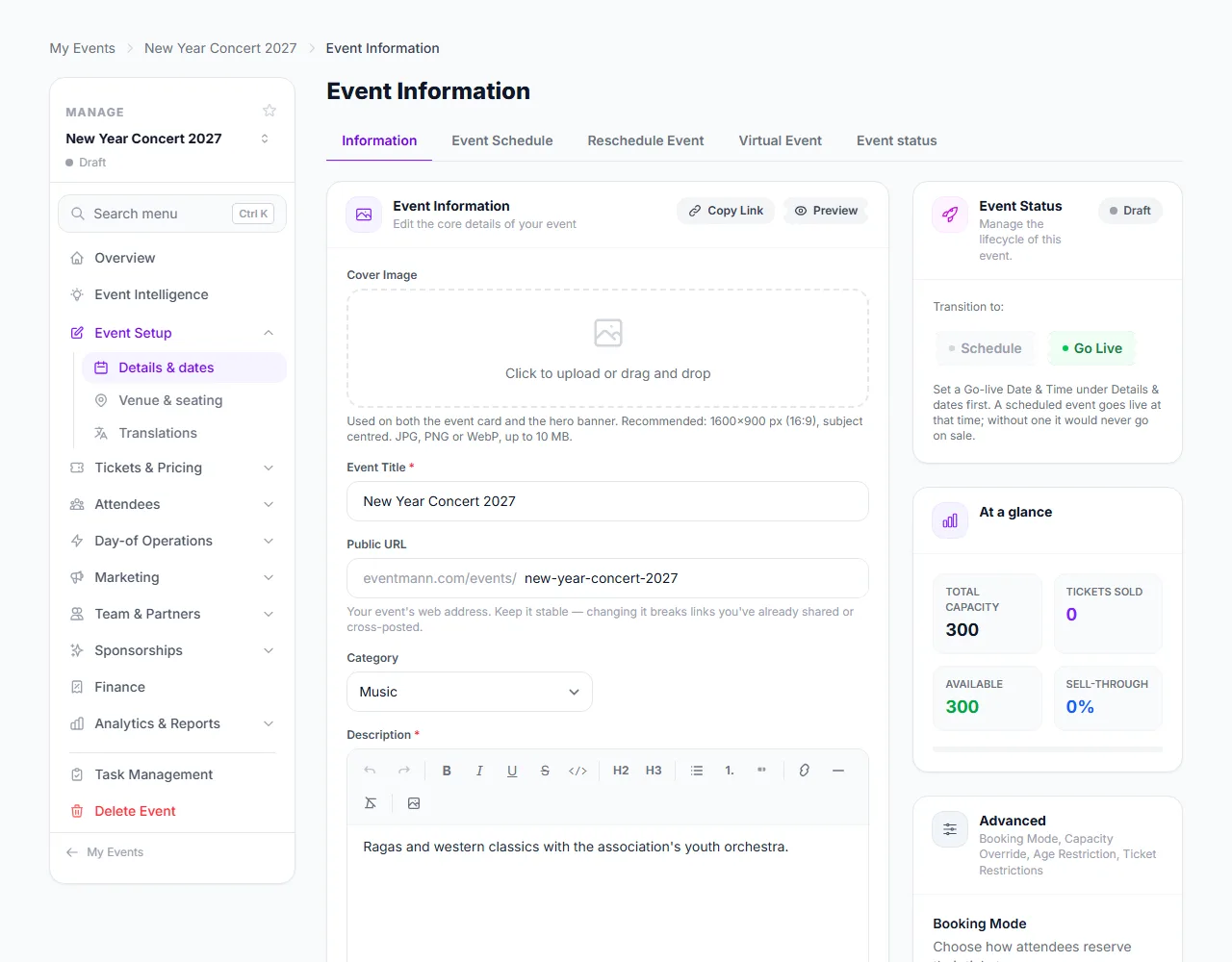
Task: Open Venue & seating settings
Action: pos(184,400)
